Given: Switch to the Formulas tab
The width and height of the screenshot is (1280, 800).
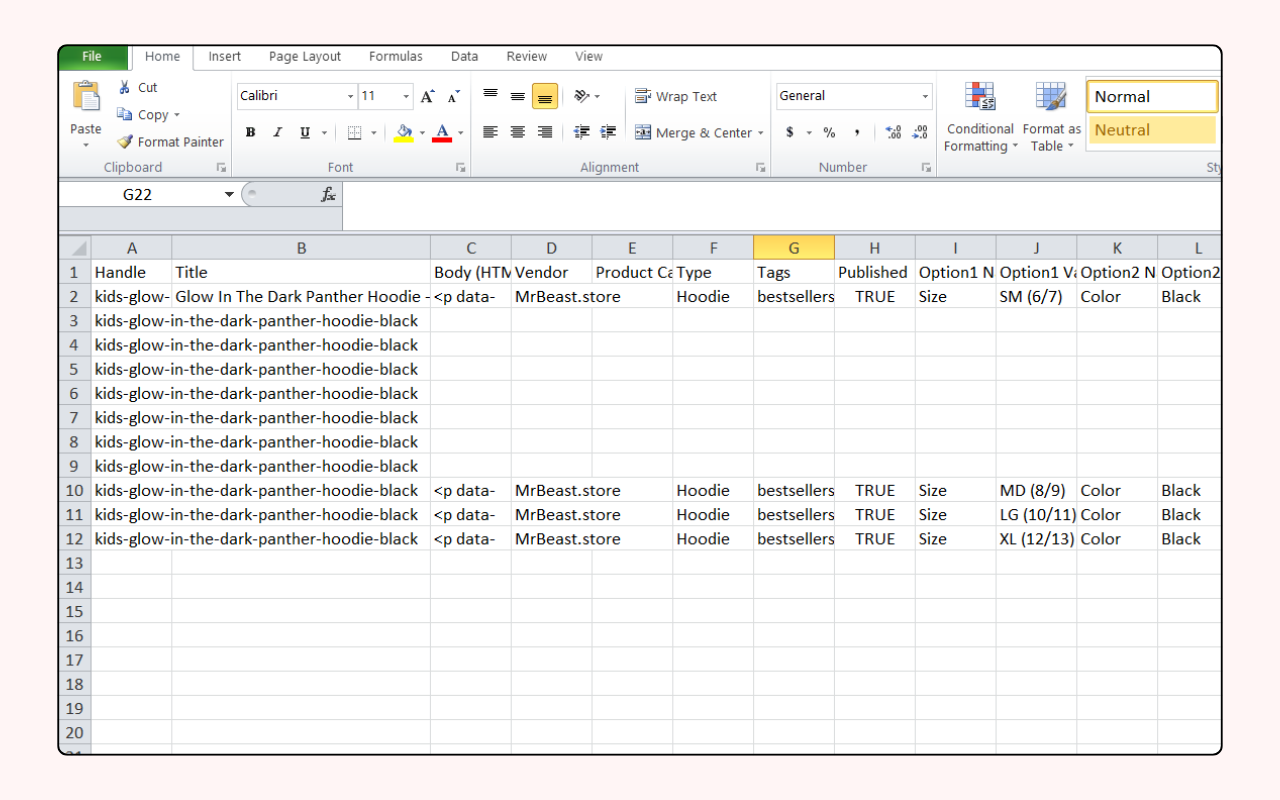Looking at the screenshot, I should [x=396, y=57].
